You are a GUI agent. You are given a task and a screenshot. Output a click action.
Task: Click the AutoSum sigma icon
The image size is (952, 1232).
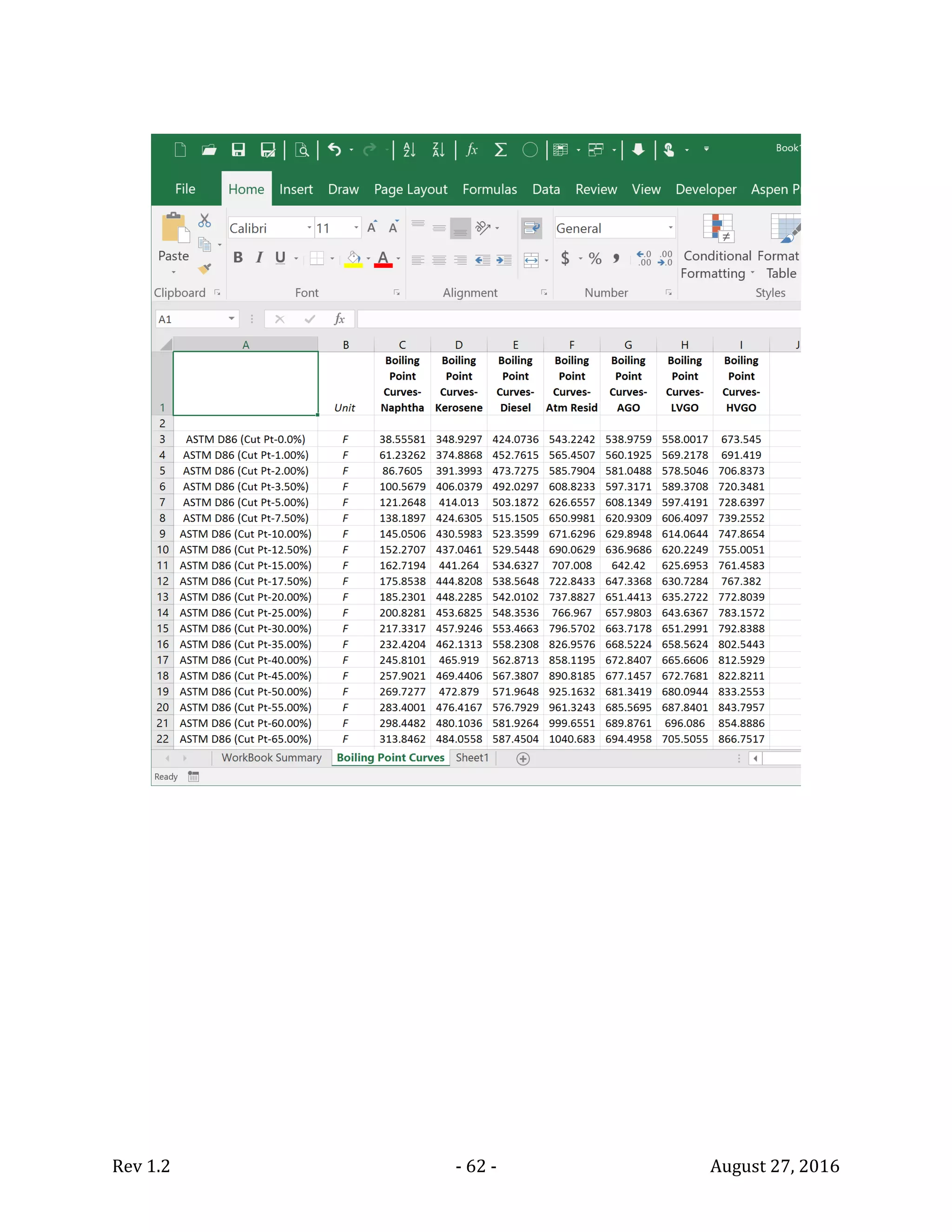[500, 150]
